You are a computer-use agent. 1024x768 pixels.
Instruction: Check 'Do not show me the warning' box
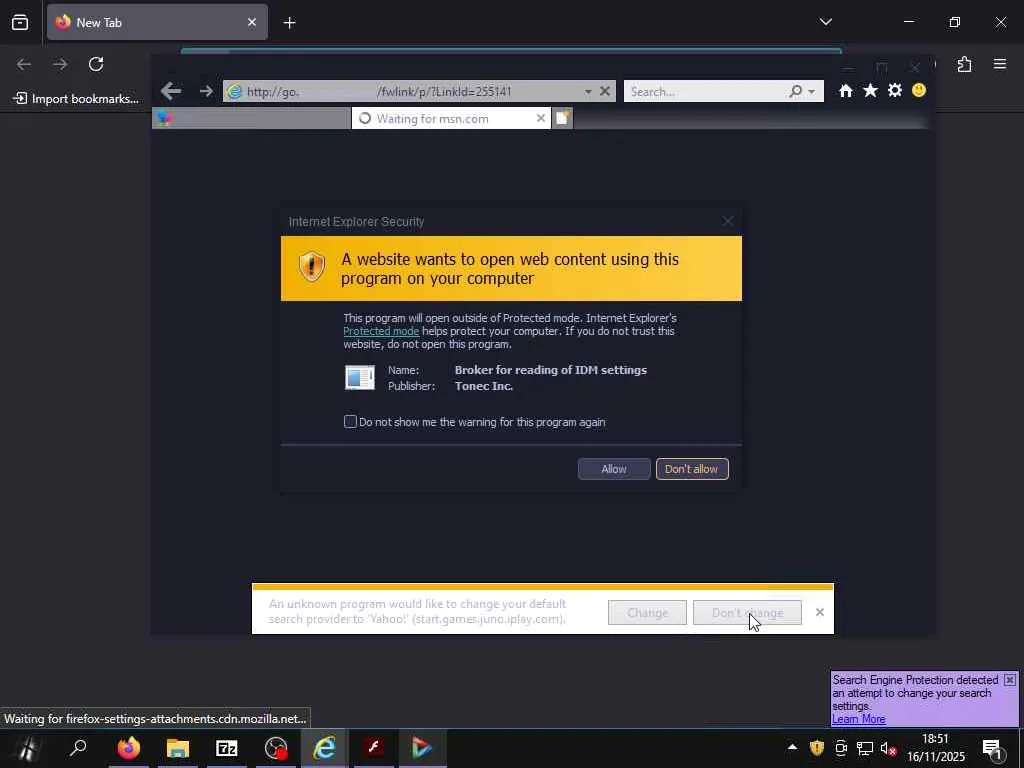pos(350,422)
